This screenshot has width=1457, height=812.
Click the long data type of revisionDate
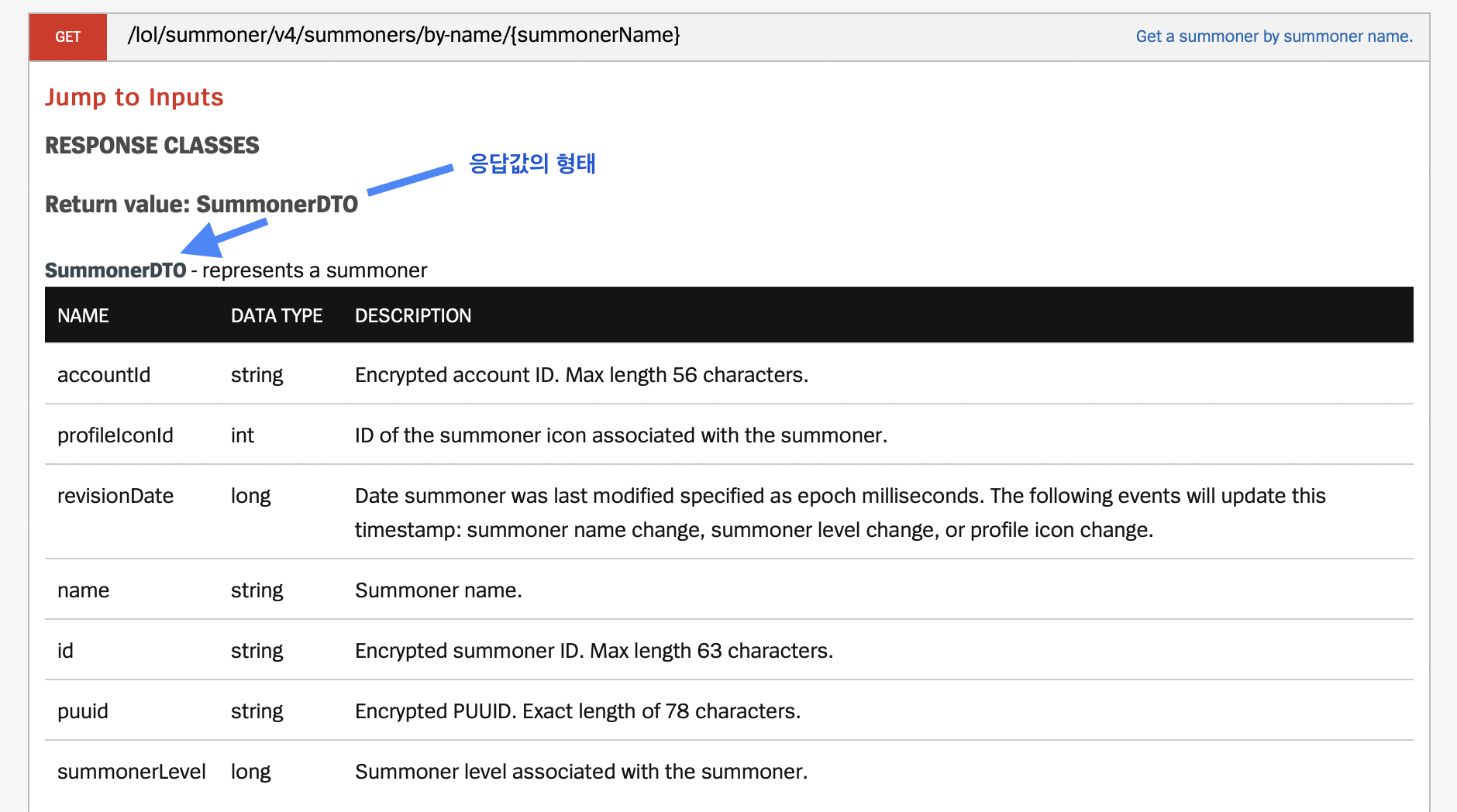tap(251, 497)
